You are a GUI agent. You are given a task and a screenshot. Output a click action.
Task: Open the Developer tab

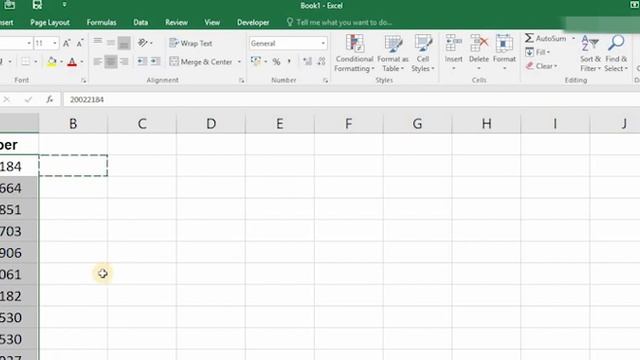(253, 22)
